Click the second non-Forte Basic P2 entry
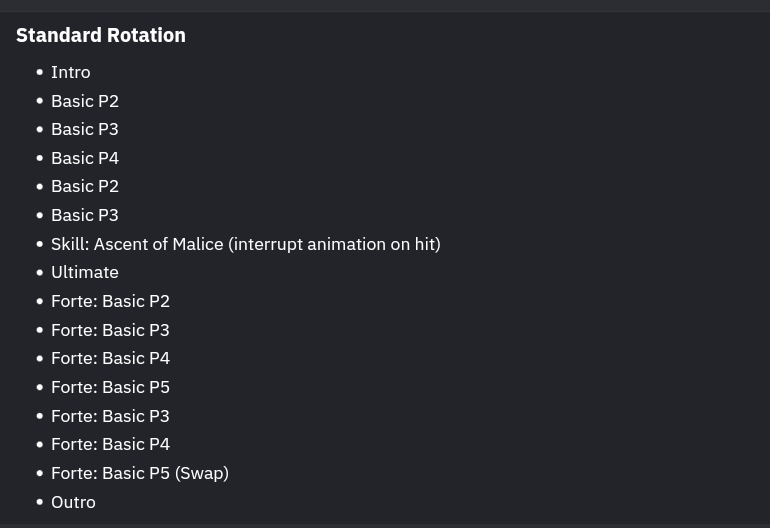The image size is (770, 528). click(x=85, y=186)
